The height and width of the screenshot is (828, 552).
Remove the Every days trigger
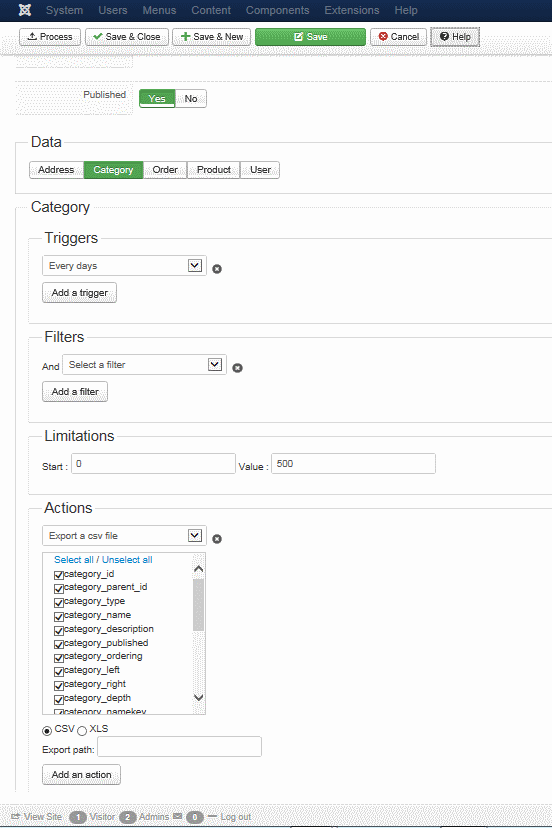click(x=217, y=269)
